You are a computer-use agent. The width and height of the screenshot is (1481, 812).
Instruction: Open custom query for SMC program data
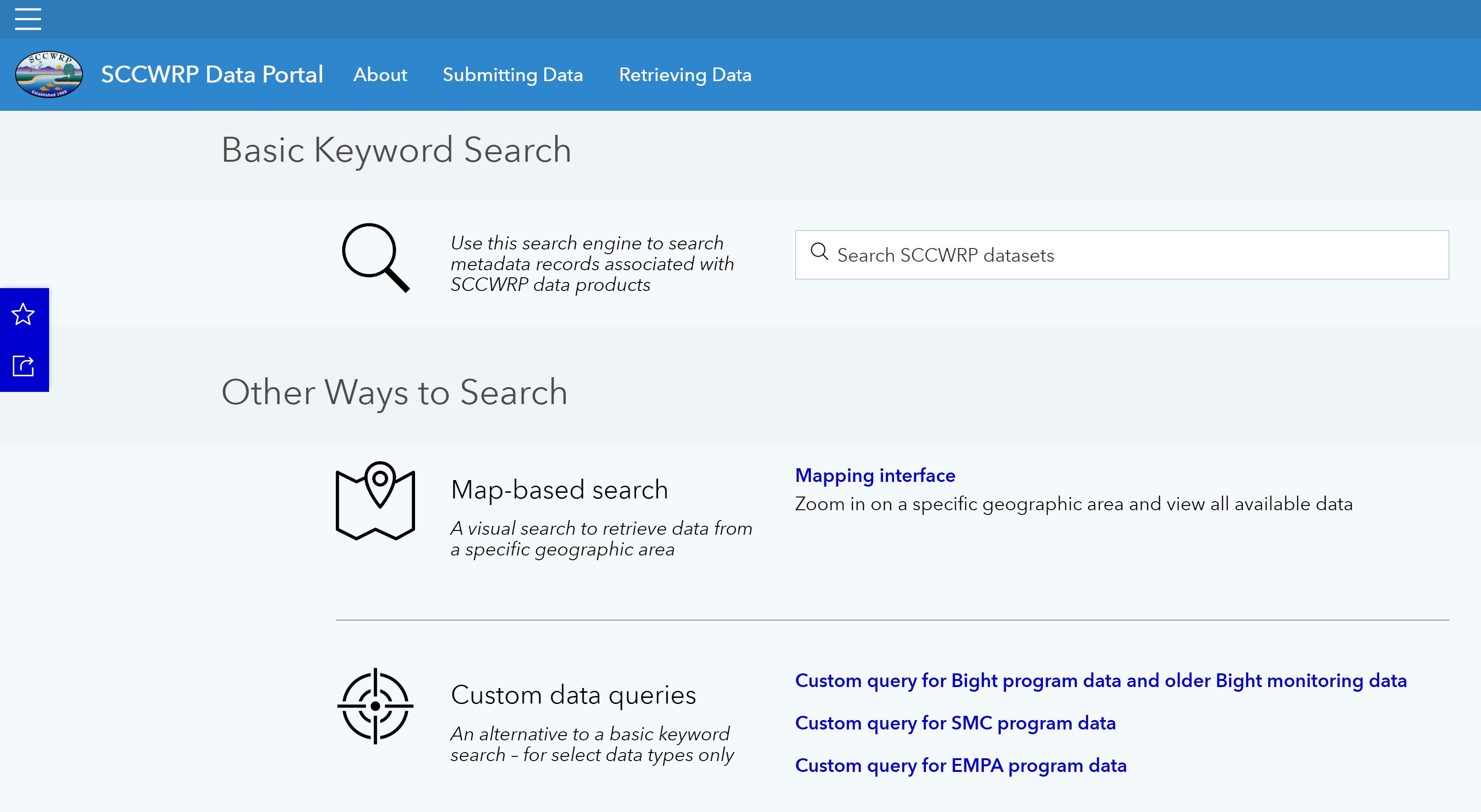point(955,723)
